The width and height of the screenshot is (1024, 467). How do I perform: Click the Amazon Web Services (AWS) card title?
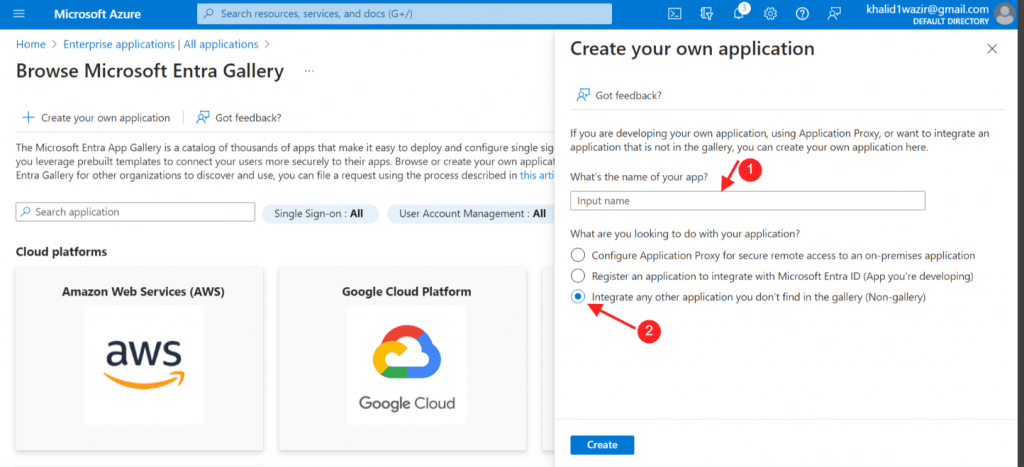tap(143, 292)
